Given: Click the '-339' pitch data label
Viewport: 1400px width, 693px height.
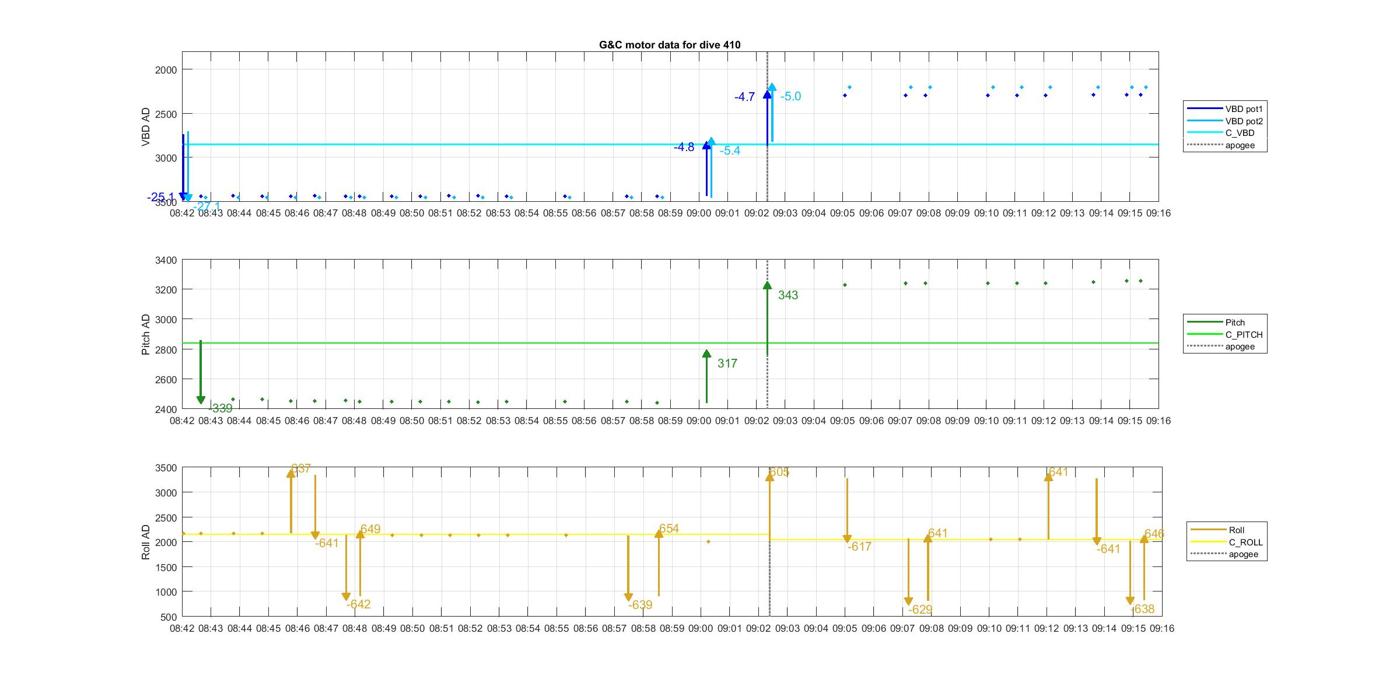Looking at the screenshot, I should [x=221, y=408].
